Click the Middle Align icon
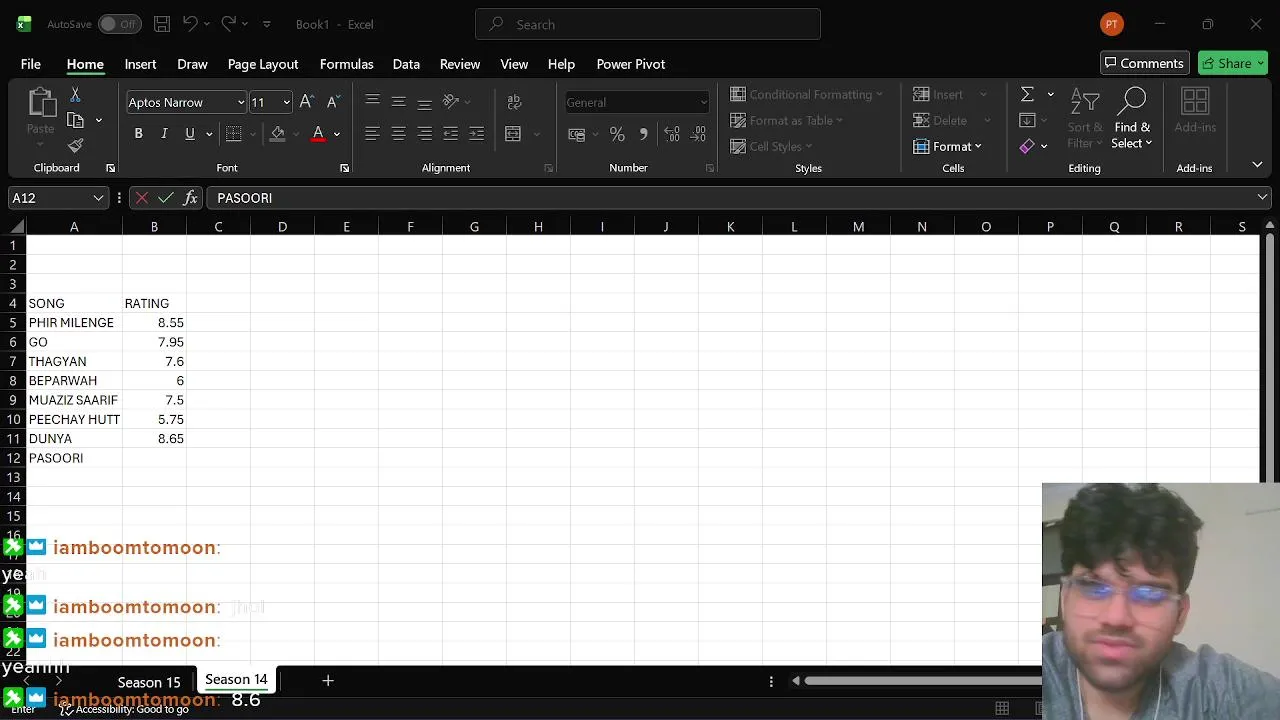The width and height of the screenshot is (1280, 720). click(x=398, y=101)
